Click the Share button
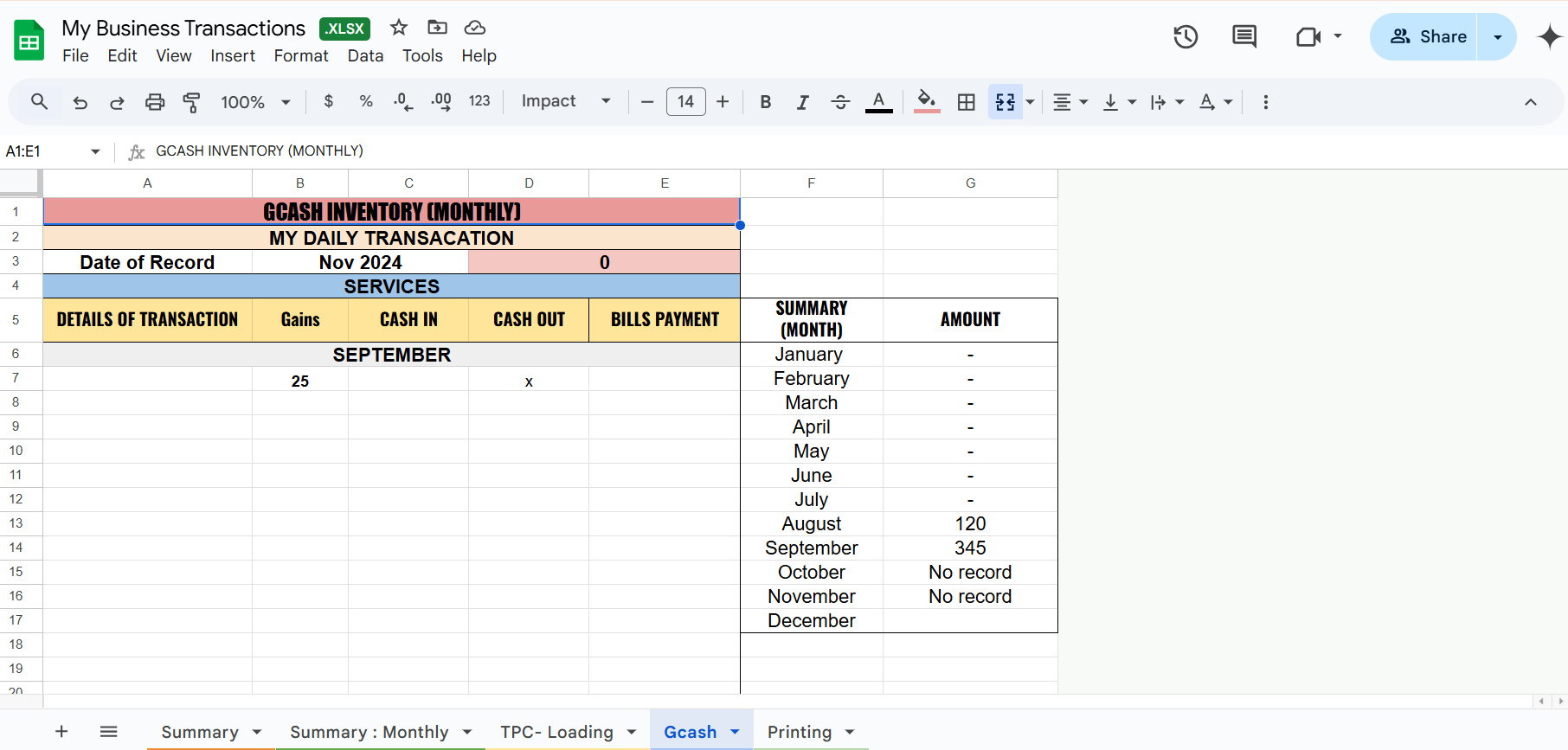 1423,36
